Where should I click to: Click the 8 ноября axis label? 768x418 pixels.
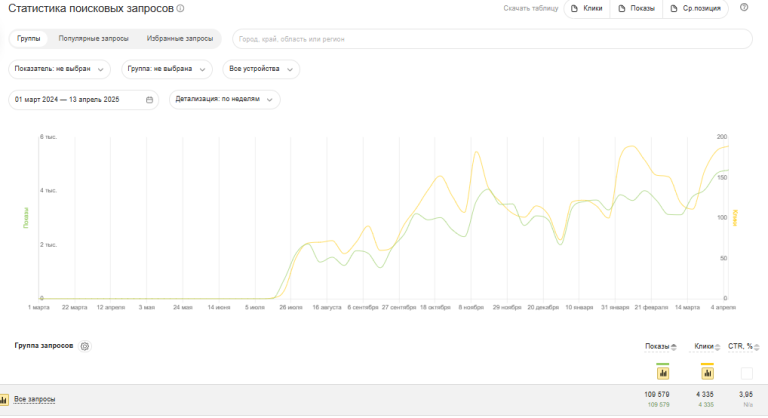coord(471,307)
